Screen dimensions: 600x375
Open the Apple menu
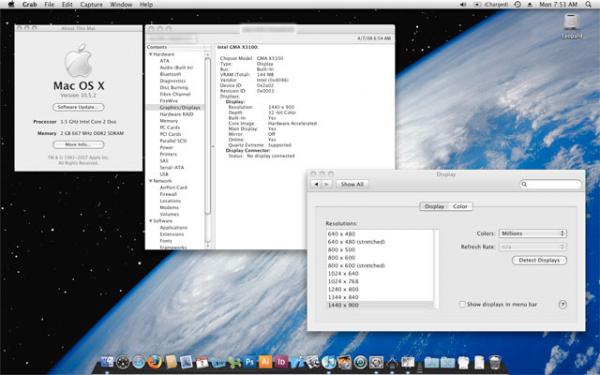click(x=11, y=4)
